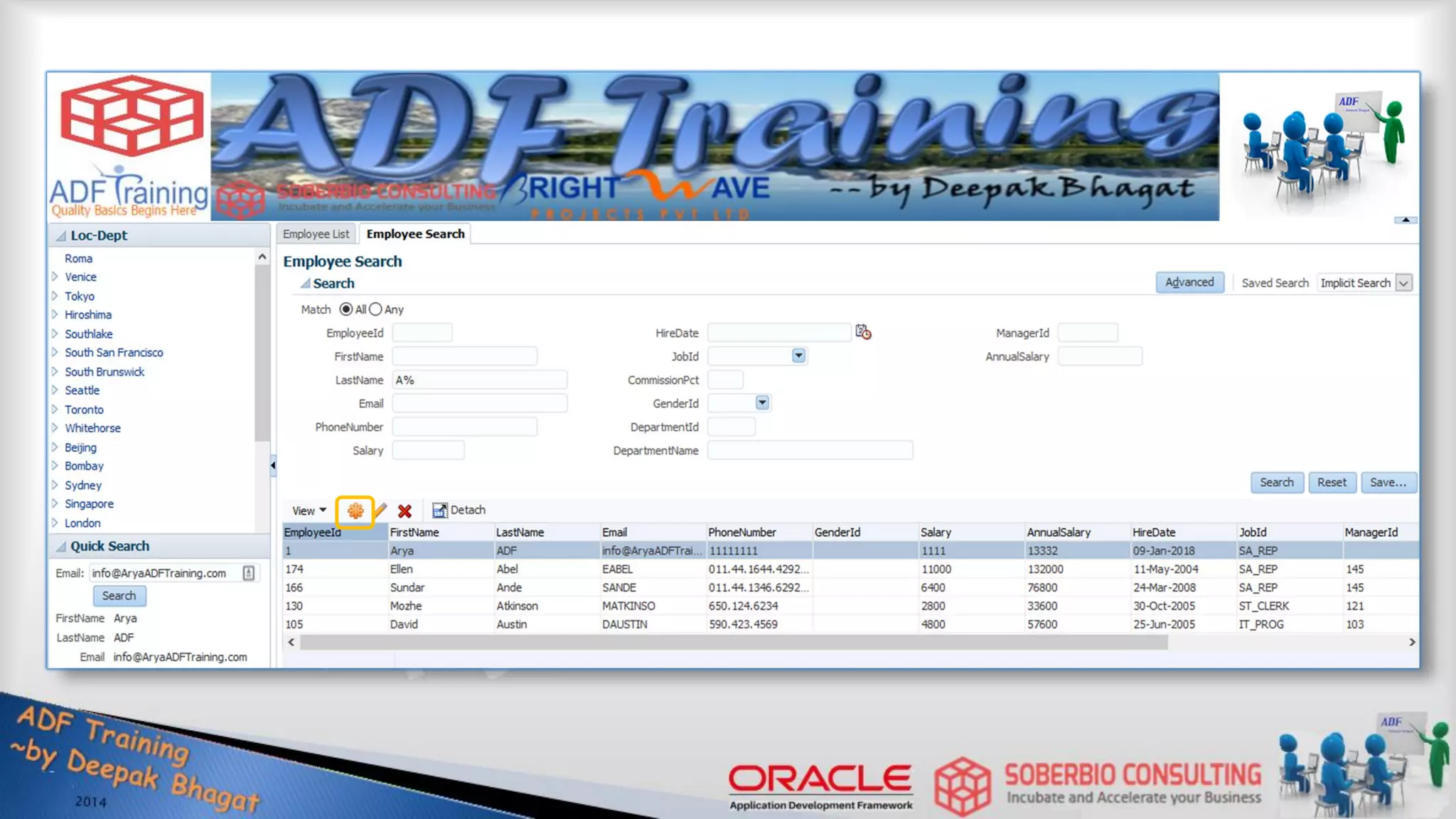Viewport: 1456px width, 819px height.
Task: Open the HireDate calendar picker icon
Action: point(863,332)
